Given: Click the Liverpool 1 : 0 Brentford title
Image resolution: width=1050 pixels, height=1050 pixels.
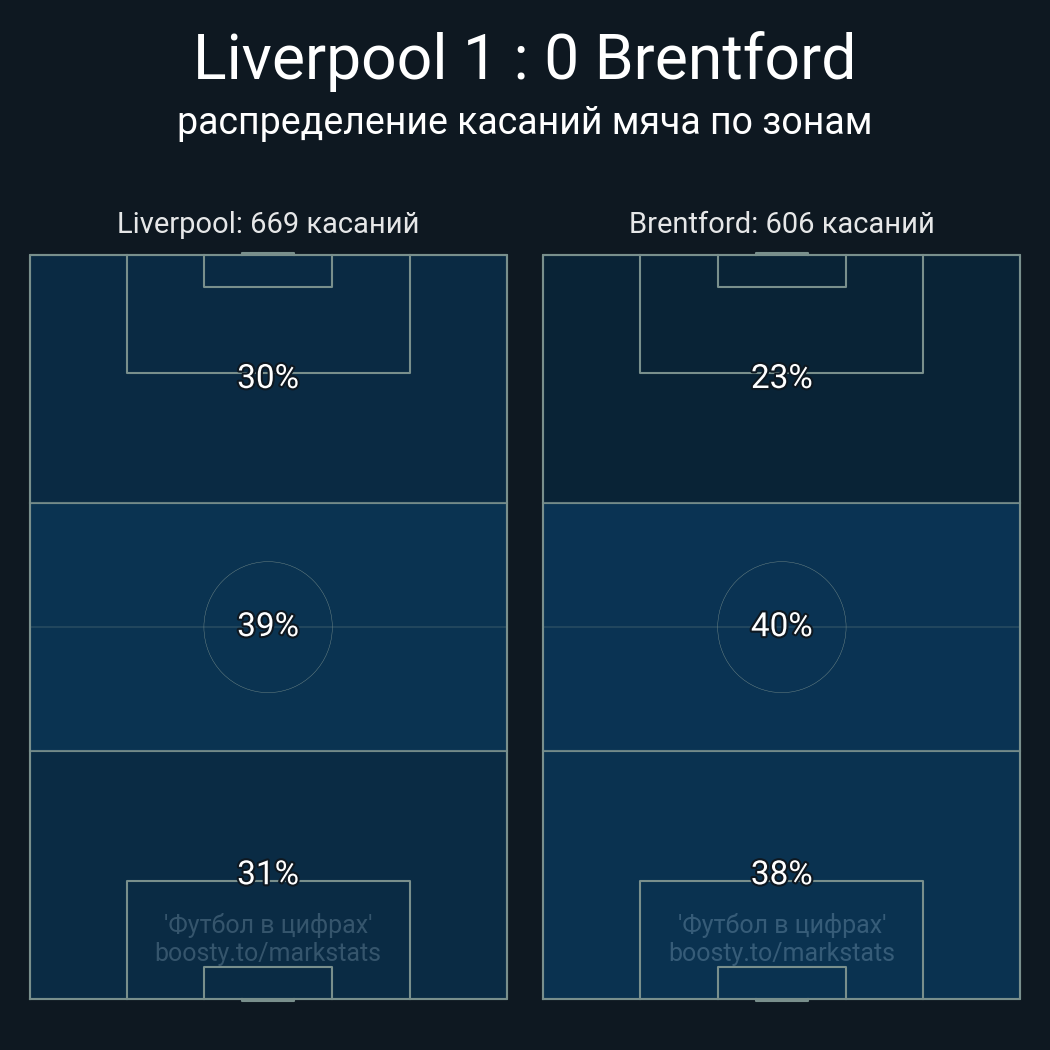Looking at the screenshot, I should (x=524, y=58).
